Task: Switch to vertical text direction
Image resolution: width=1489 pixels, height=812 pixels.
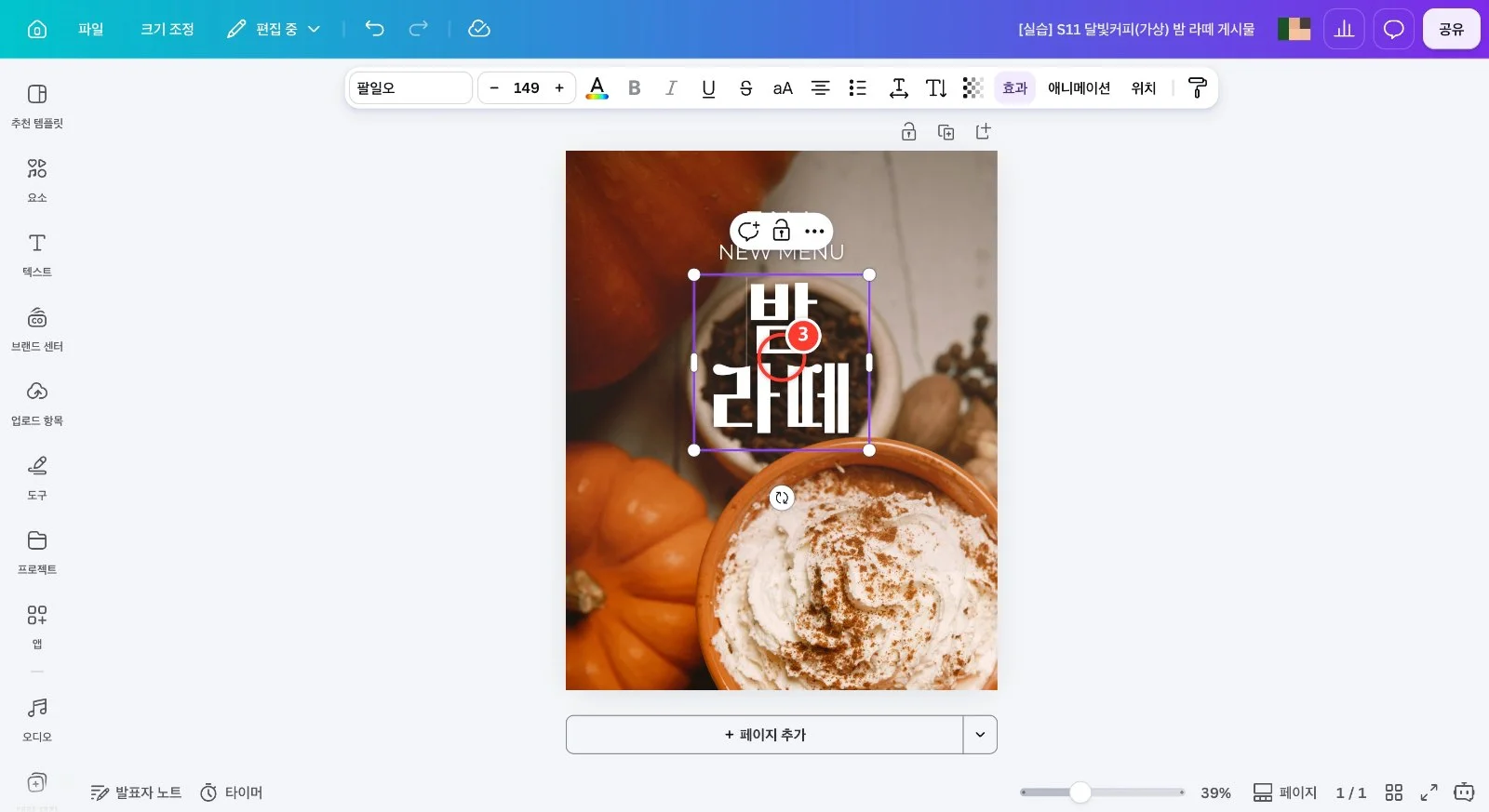Action: [x=936, y=87]
